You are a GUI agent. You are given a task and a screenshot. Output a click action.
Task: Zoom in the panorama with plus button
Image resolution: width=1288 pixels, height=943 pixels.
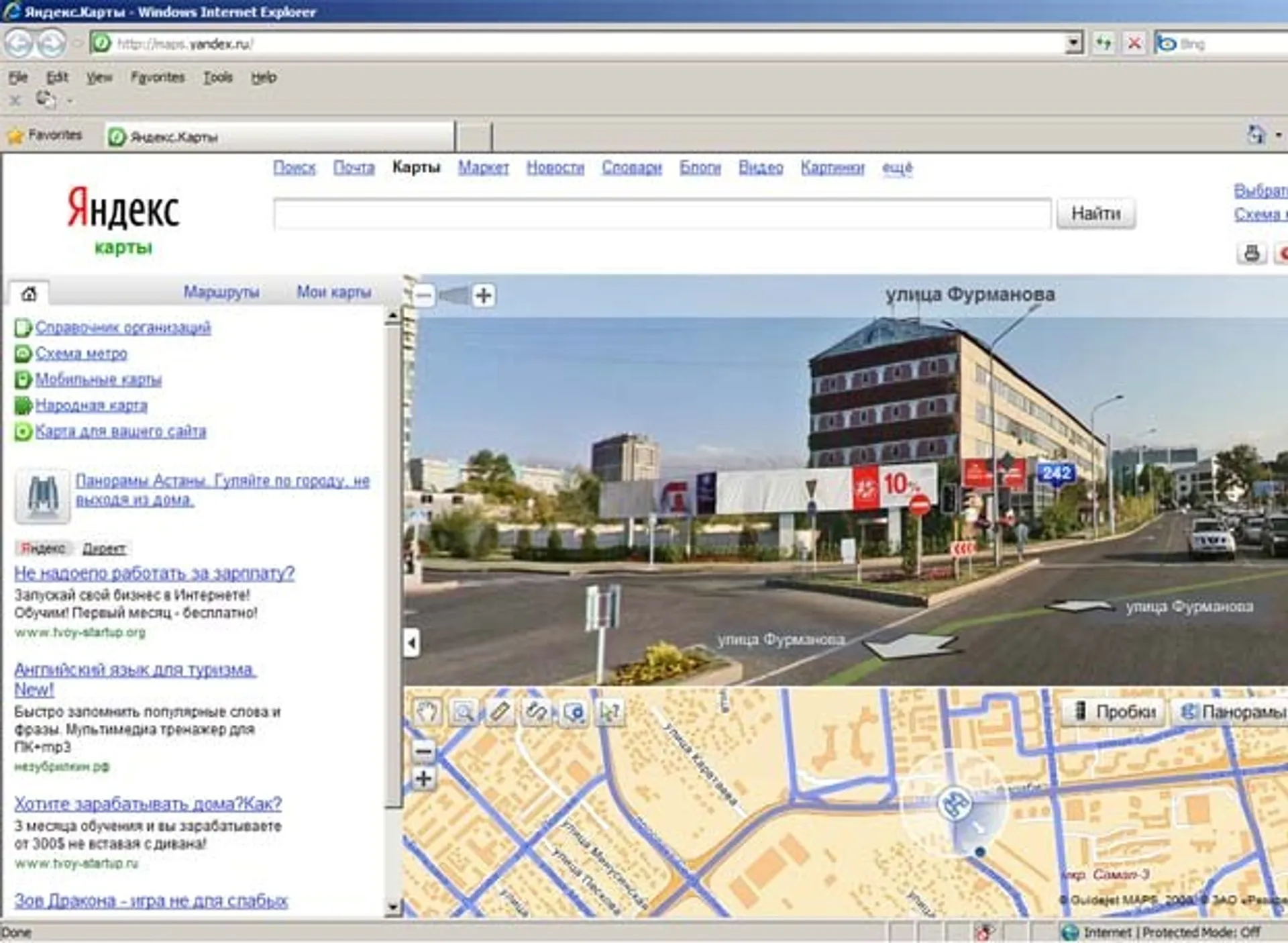[x=484, y=295]
